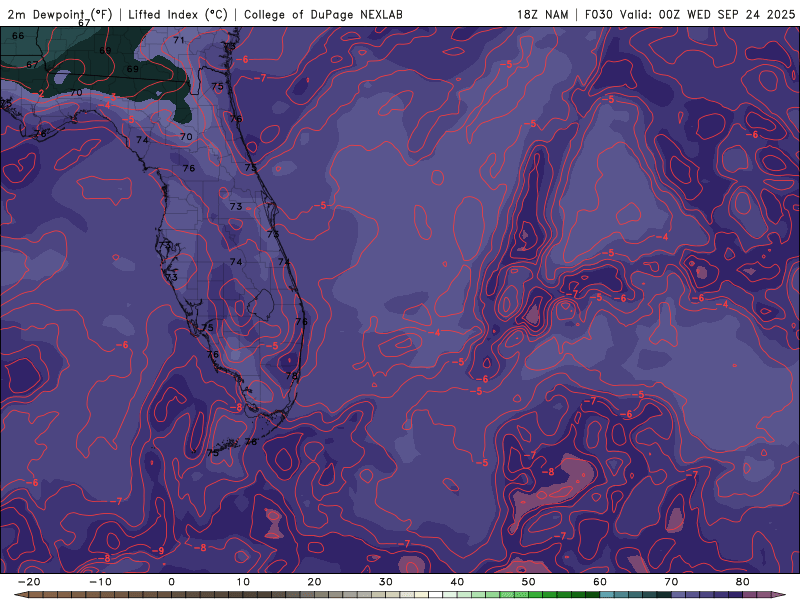
Task: Click the 'Lifted Index (°C)' title text
Action: [x=178, y=15]
